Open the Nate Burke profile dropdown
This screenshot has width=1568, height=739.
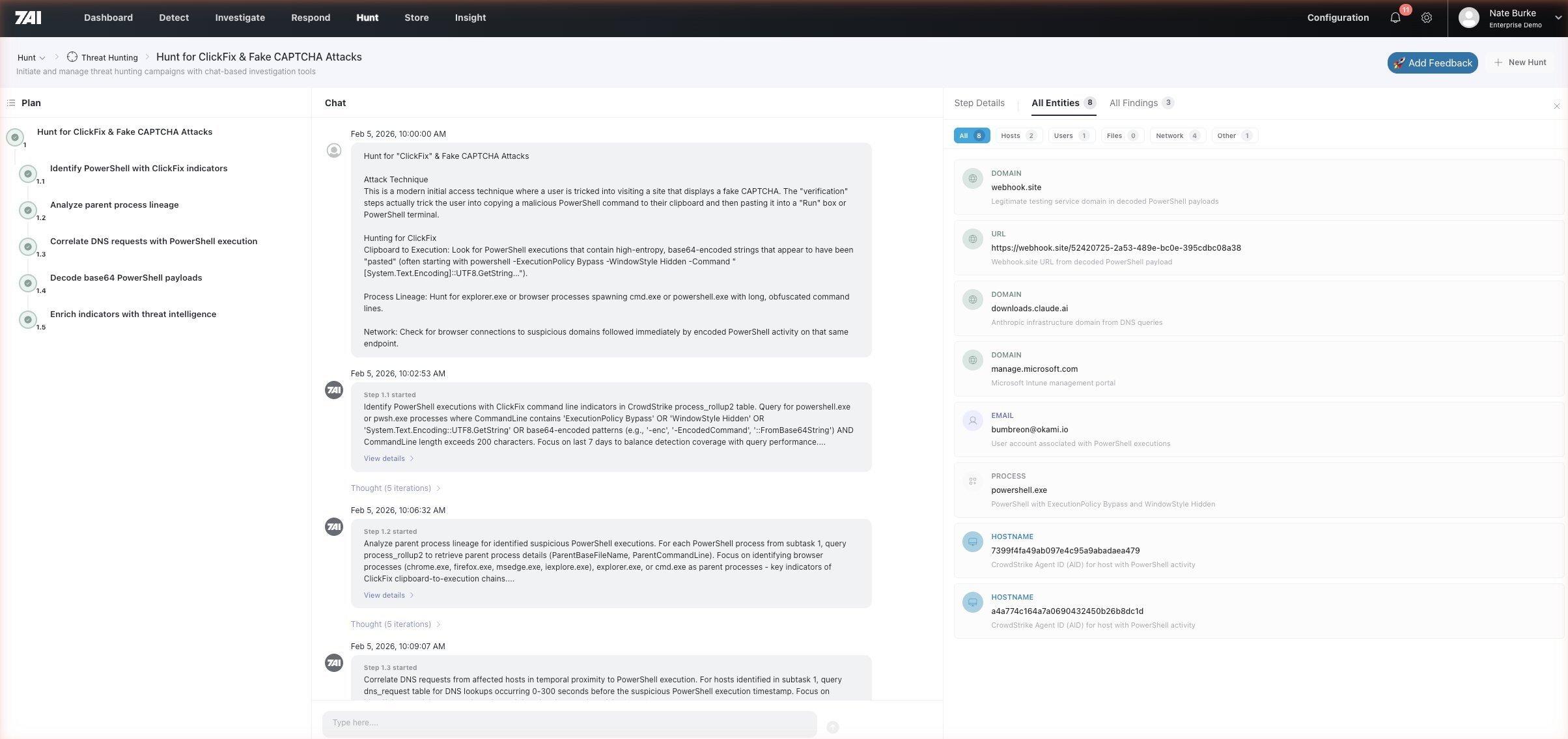1512,18
